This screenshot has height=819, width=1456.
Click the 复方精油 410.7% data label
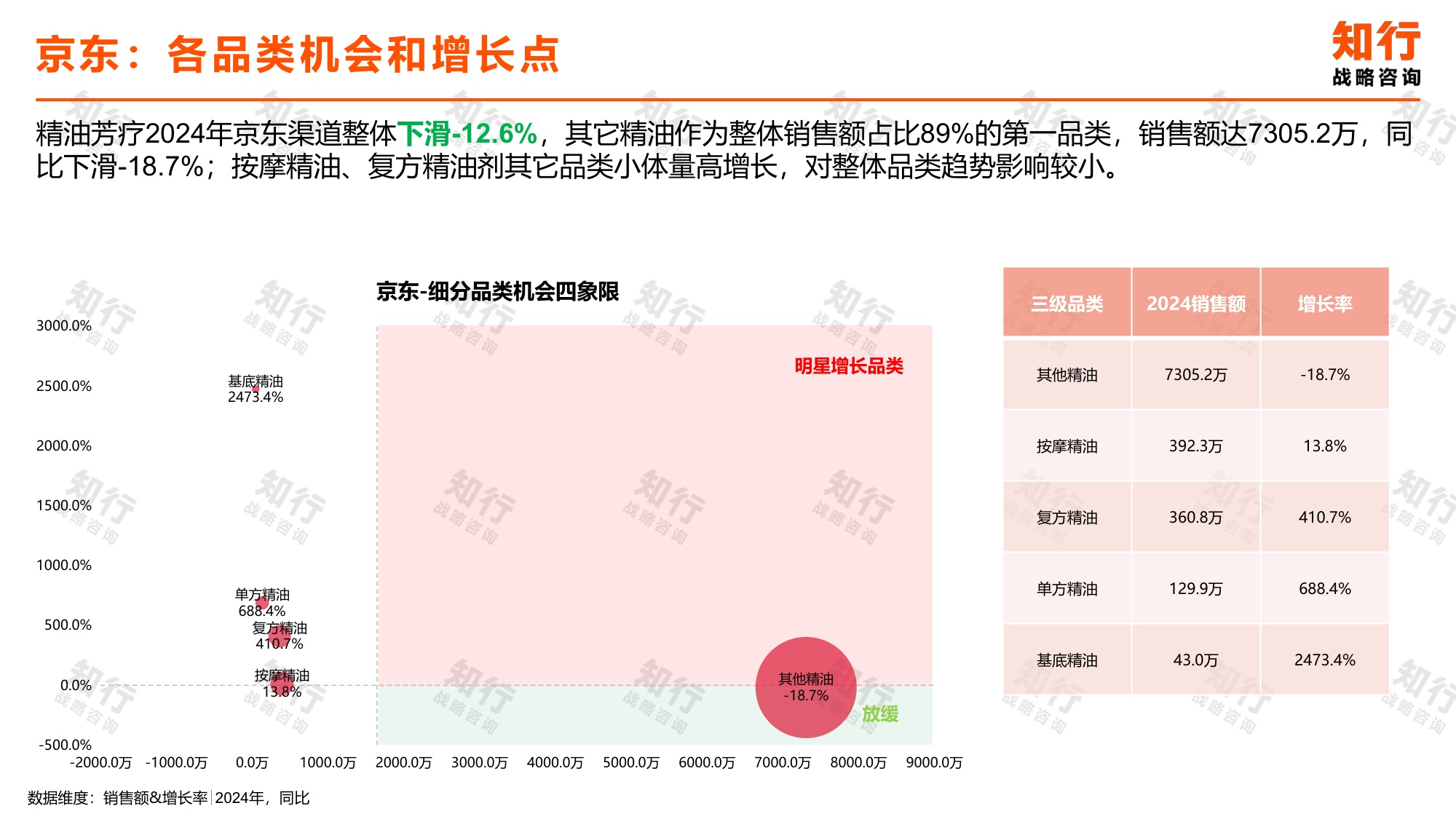click(280, 636)
